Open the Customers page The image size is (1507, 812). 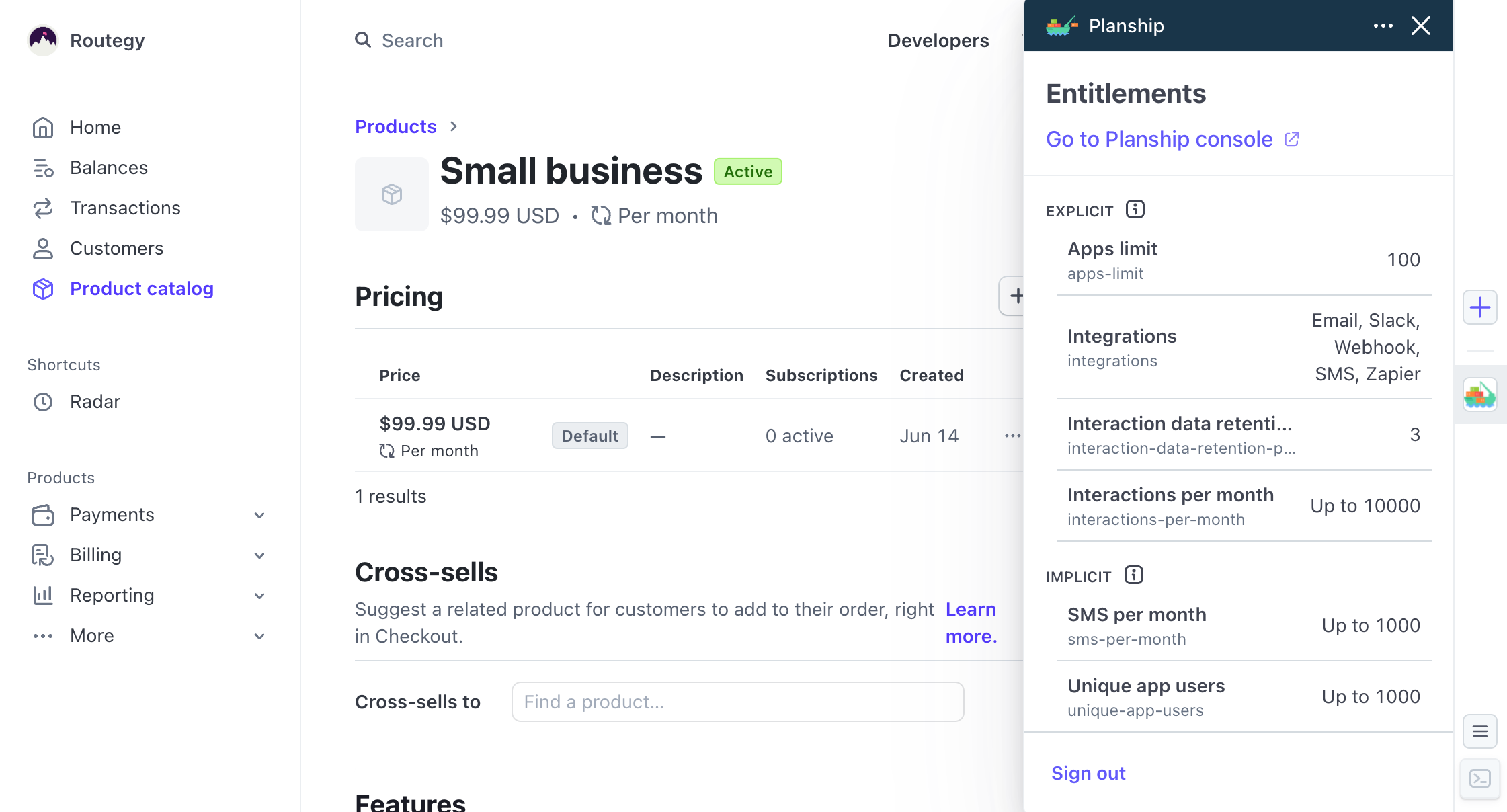pyautogui.click(x=116, y=248)
